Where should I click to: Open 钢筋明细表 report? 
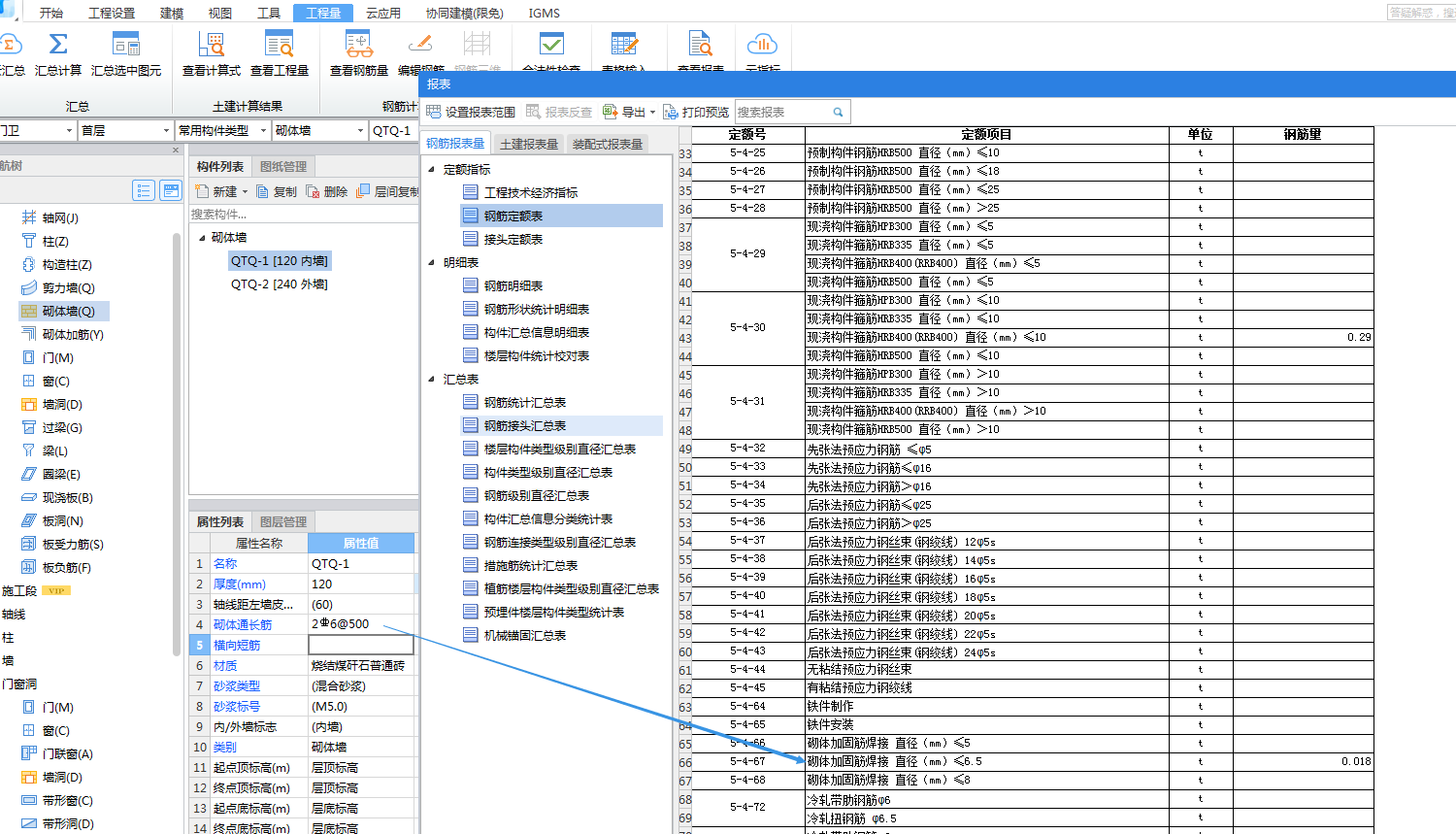click(513, 285)
